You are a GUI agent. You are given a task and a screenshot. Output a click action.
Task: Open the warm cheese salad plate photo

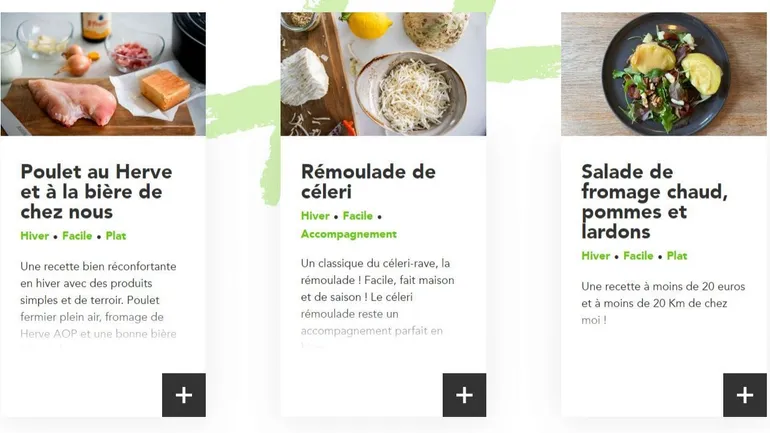point(663,74)
